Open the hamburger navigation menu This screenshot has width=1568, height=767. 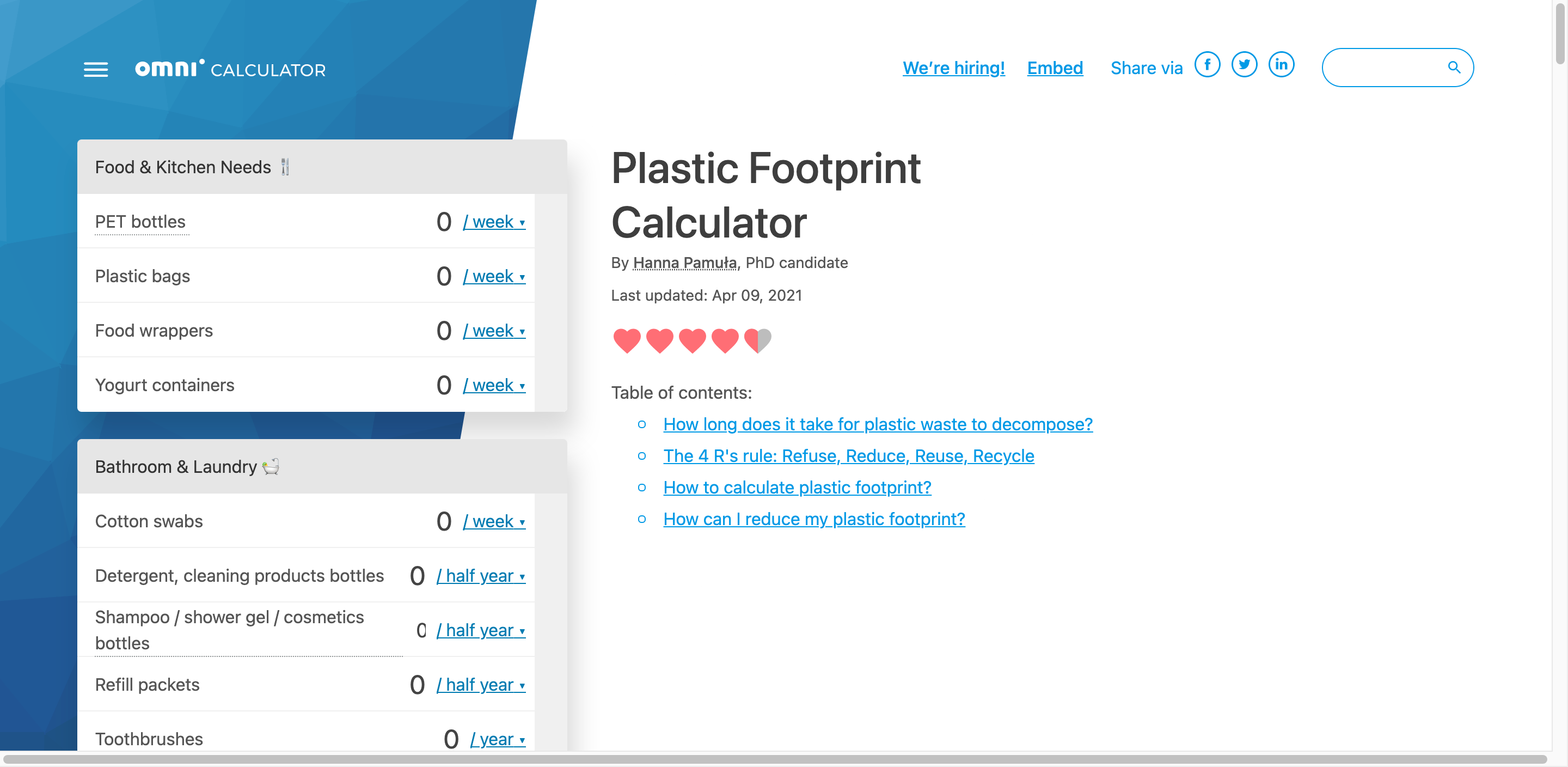(x=96, y=69)
